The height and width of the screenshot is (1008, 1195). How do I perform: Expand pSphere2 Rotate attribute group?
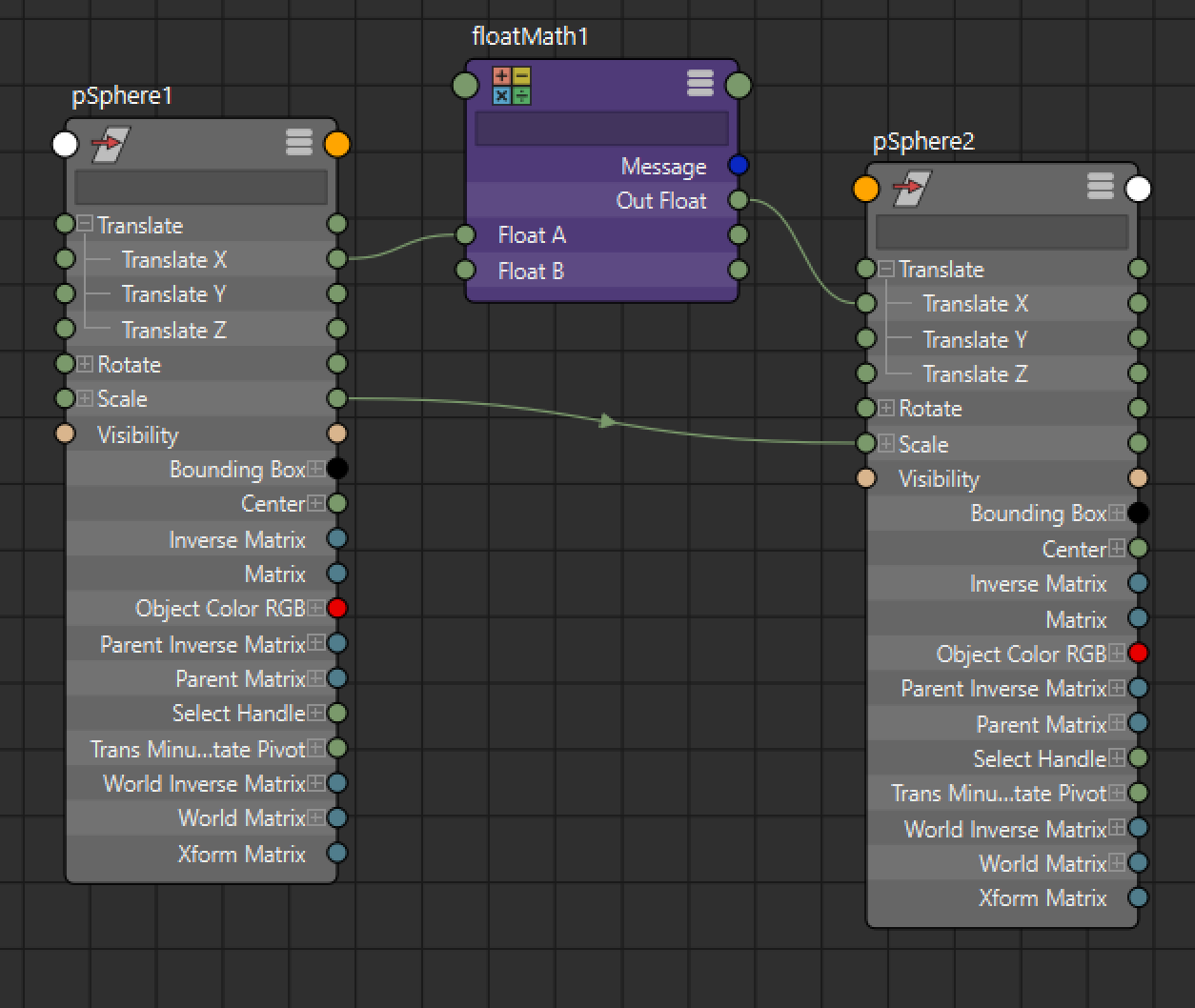click(886, 408)
